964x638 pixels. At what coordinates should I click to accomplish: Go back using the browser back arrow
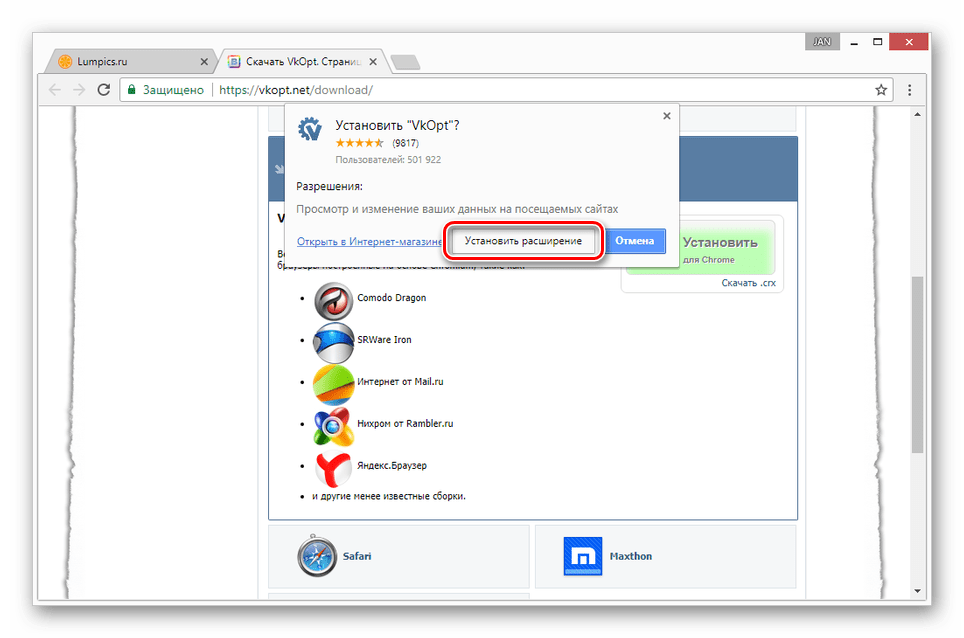tap(55, 90)
